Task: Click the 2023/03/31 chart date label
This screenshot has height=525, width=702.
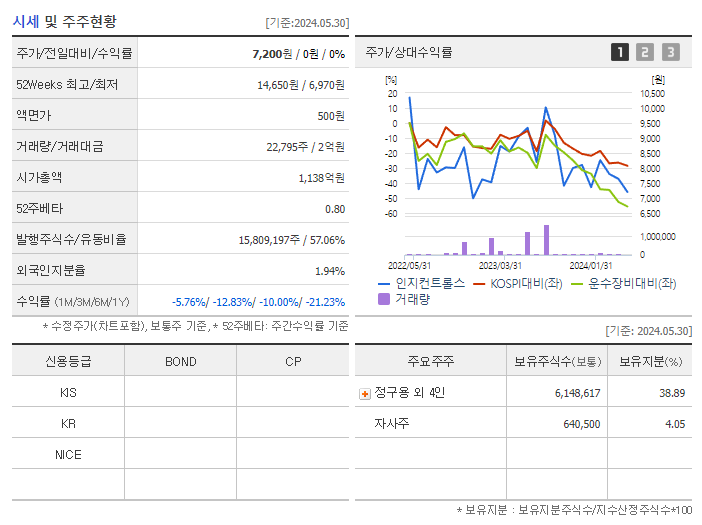Action: pyautogui.click(x=500, y=265)
